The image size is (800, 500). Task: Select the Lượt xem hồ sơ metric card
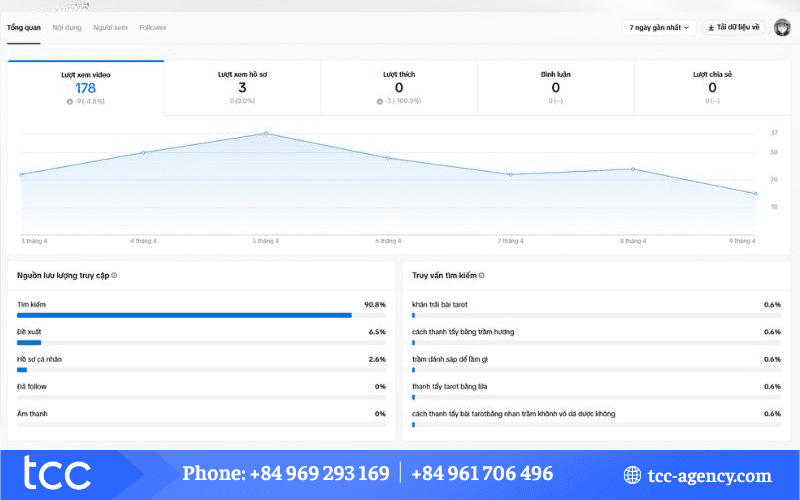[x=242, y=88]
